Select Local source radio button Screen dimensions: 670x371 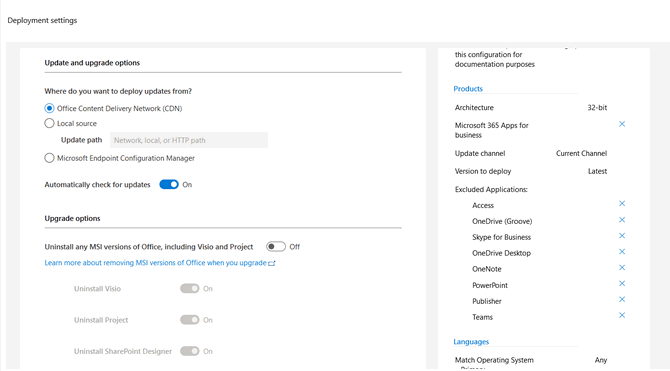(50, 124)
